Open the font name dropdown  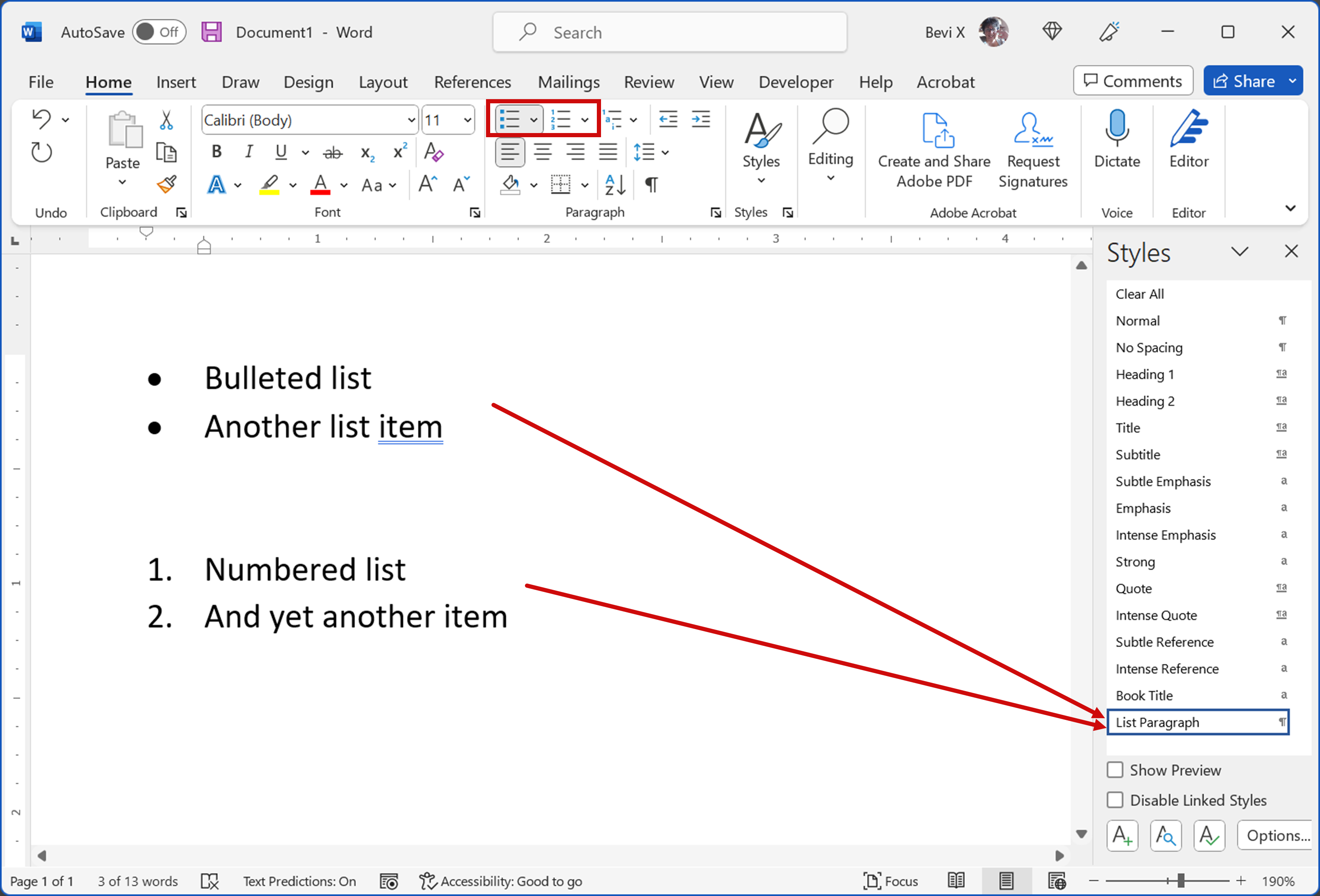click(411, 120)
